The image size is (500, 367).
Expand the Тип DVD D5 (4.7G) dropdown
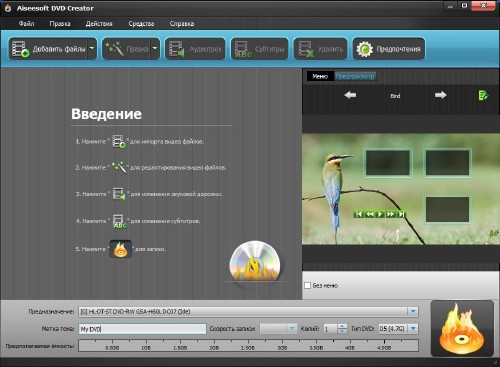pyautogui.click(x=413, y=329)
